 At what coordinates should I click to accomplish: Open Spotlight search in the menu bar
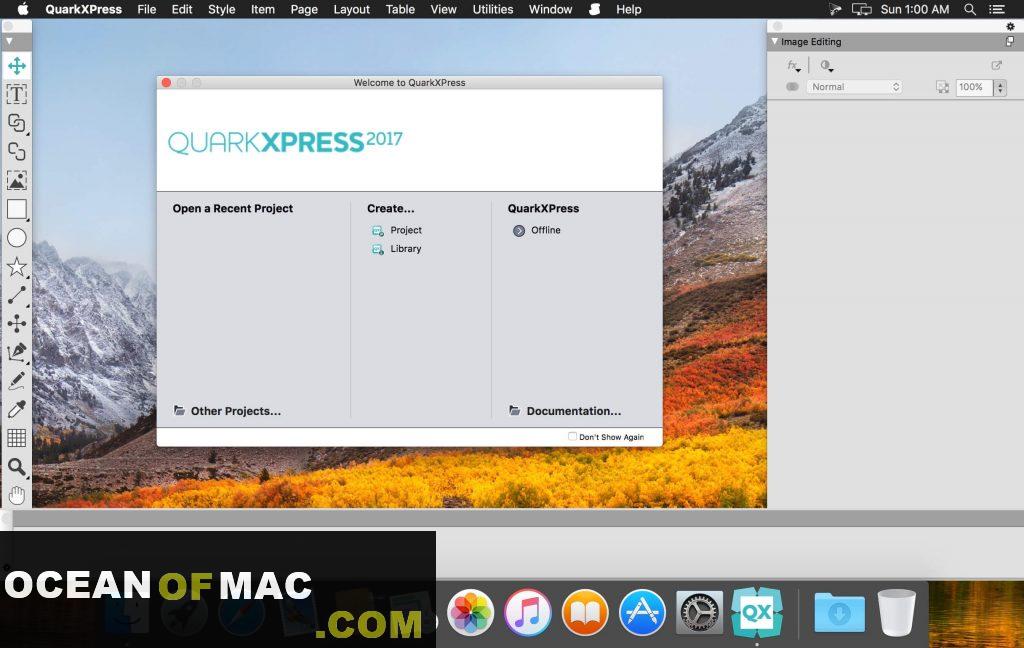pos(970,9)
